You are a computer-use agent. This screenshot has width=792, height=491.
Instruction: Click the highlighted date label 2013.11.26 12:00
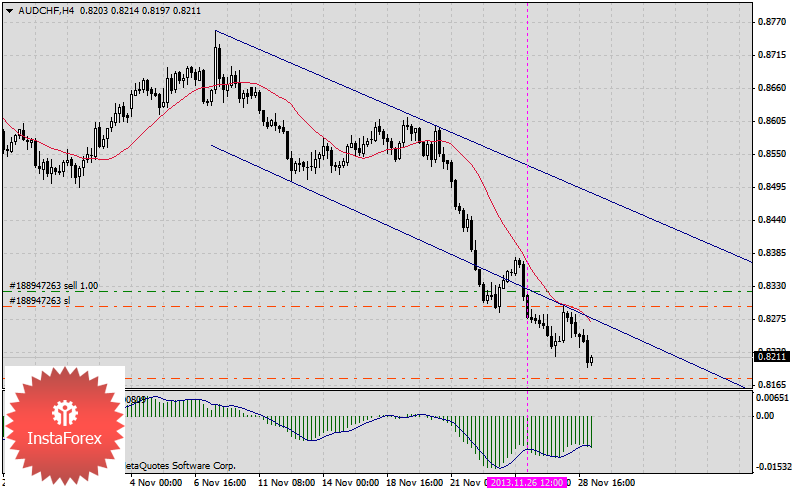(527, 482)
